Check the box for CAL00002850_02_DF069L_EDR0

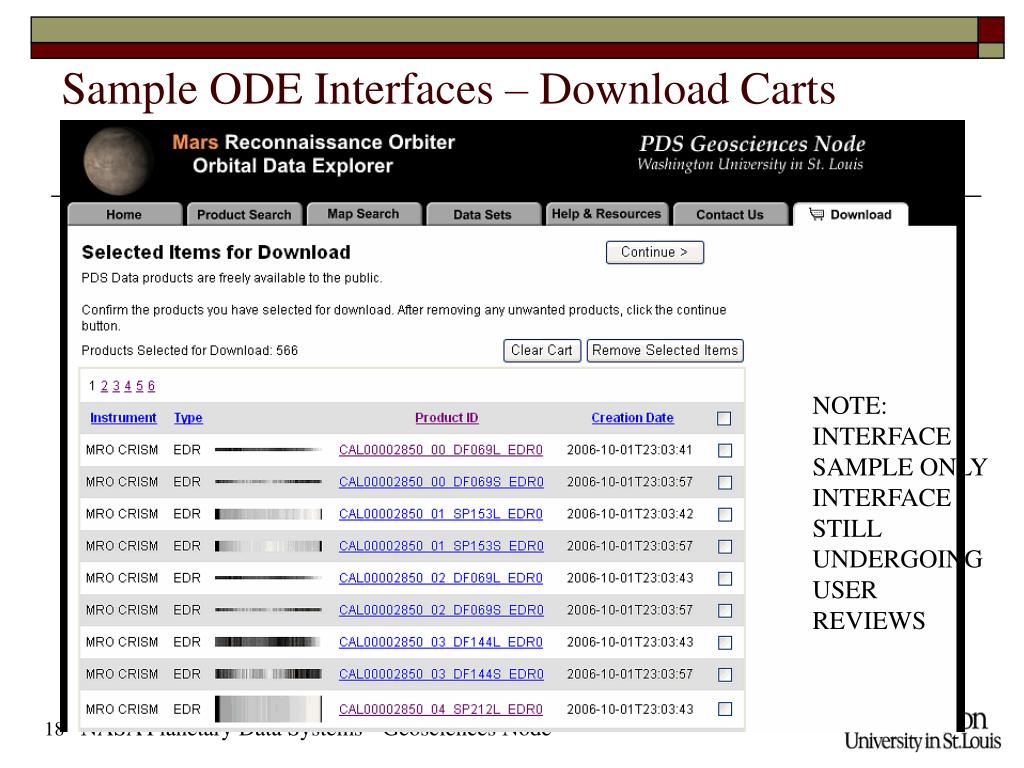[725, 579]
